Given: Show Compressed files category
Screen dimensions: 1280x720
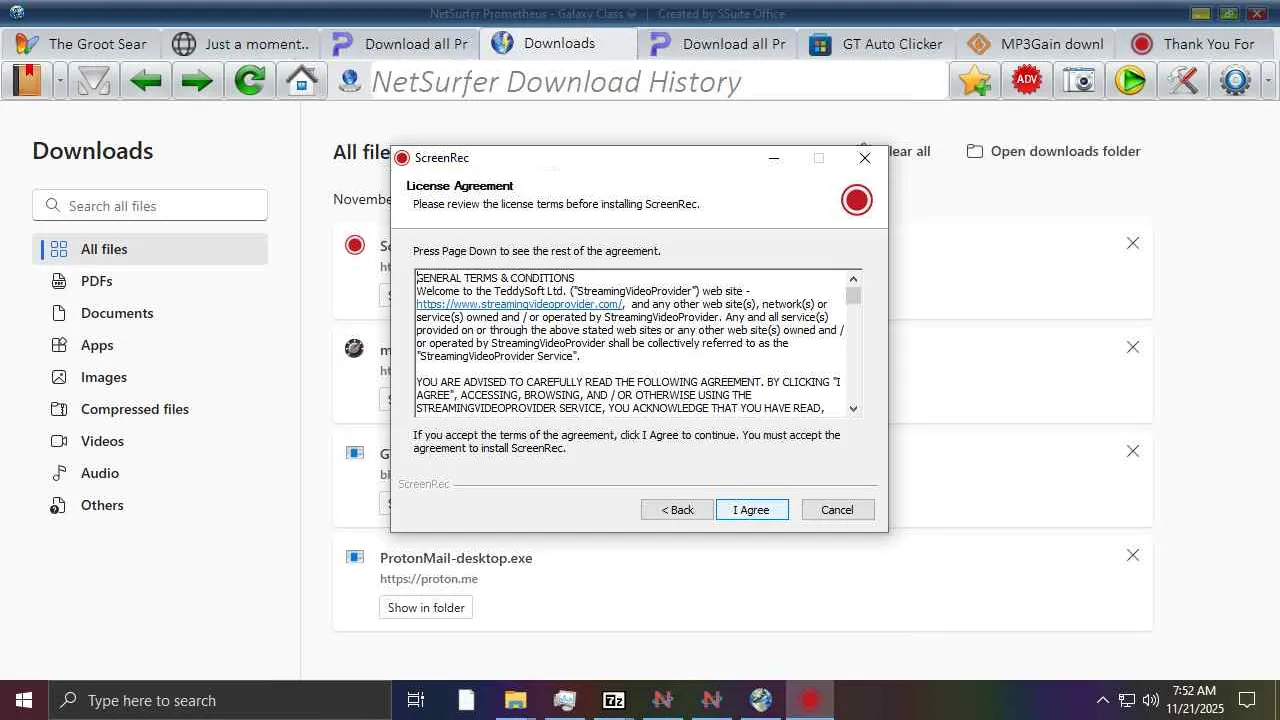Looking at the screenshot, I should click(x=150, y=409).
